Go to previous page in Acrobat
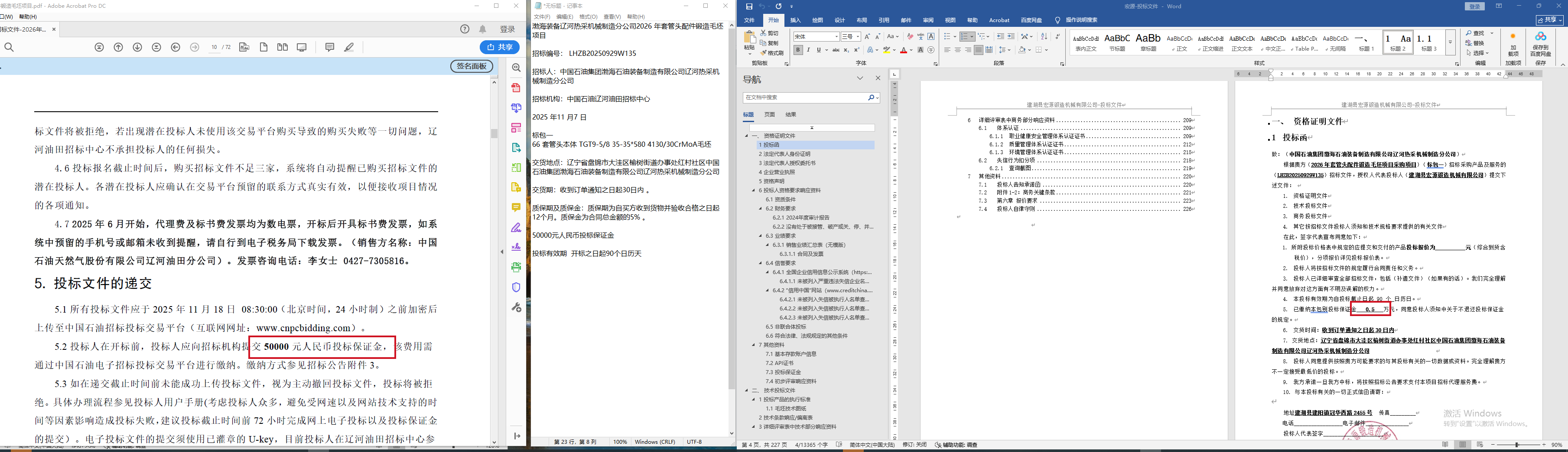Image resolution: width=1568 pixels, height=452 pixels. 119,48
